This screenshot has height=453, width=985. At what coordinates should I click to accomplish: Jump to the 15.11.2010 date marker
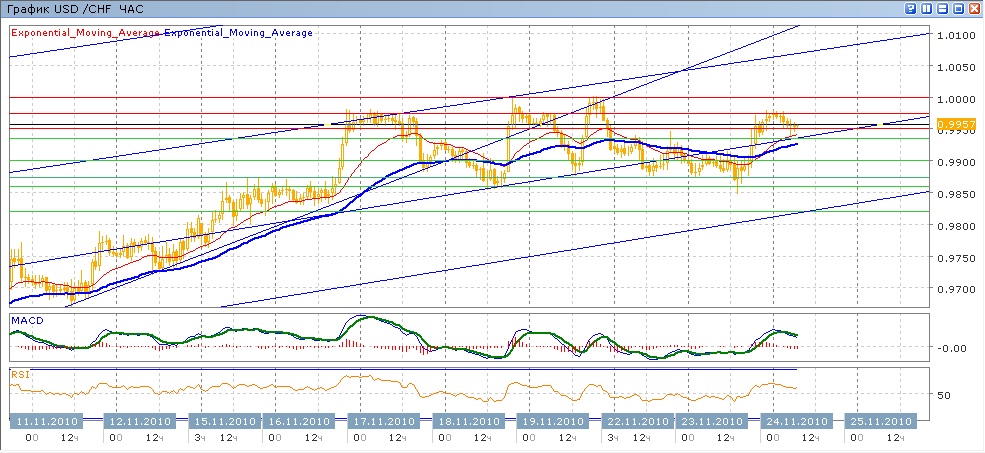point(222,420)
